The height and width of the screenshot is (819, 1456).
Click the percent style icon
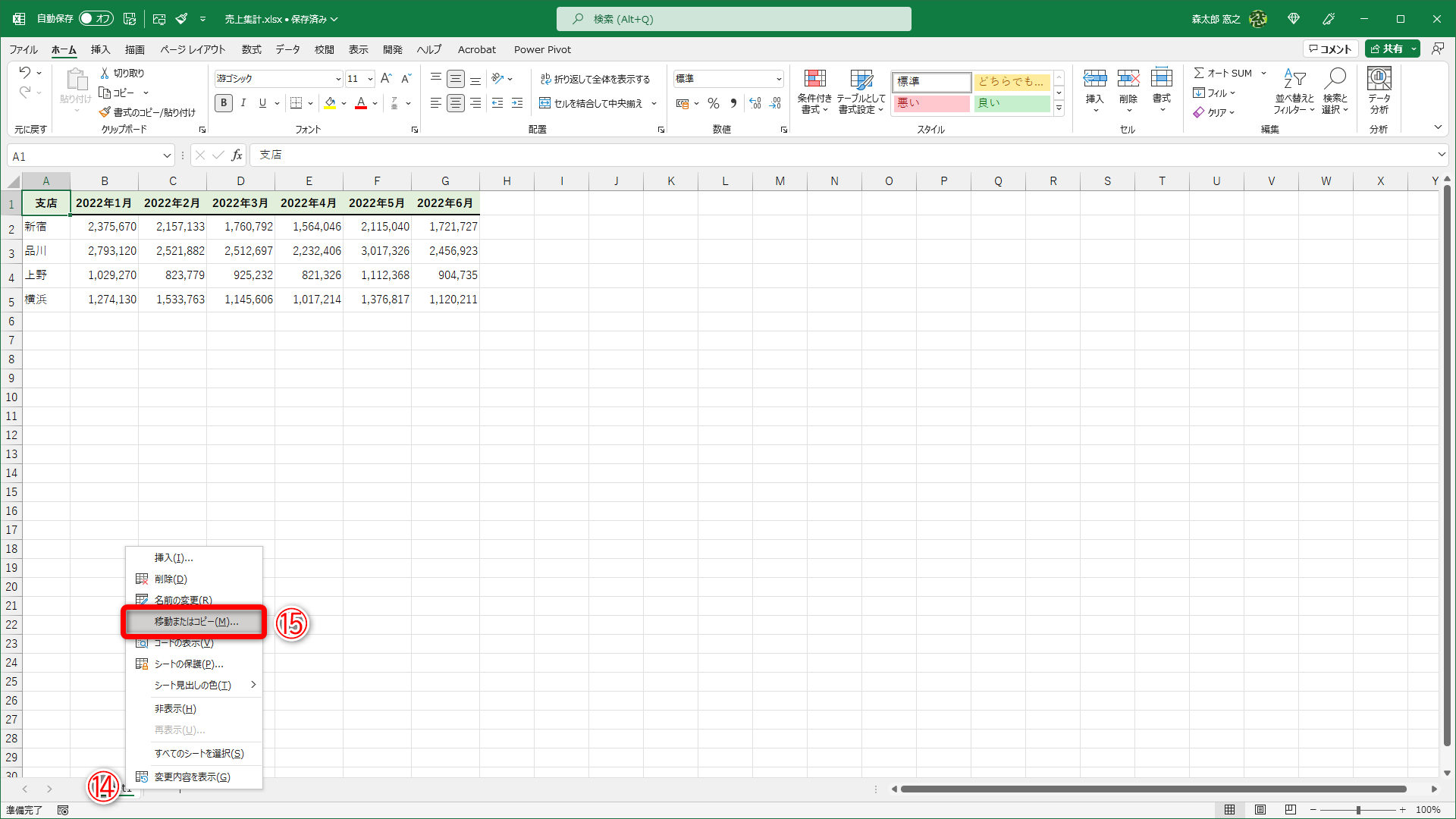tap(713, 103)
